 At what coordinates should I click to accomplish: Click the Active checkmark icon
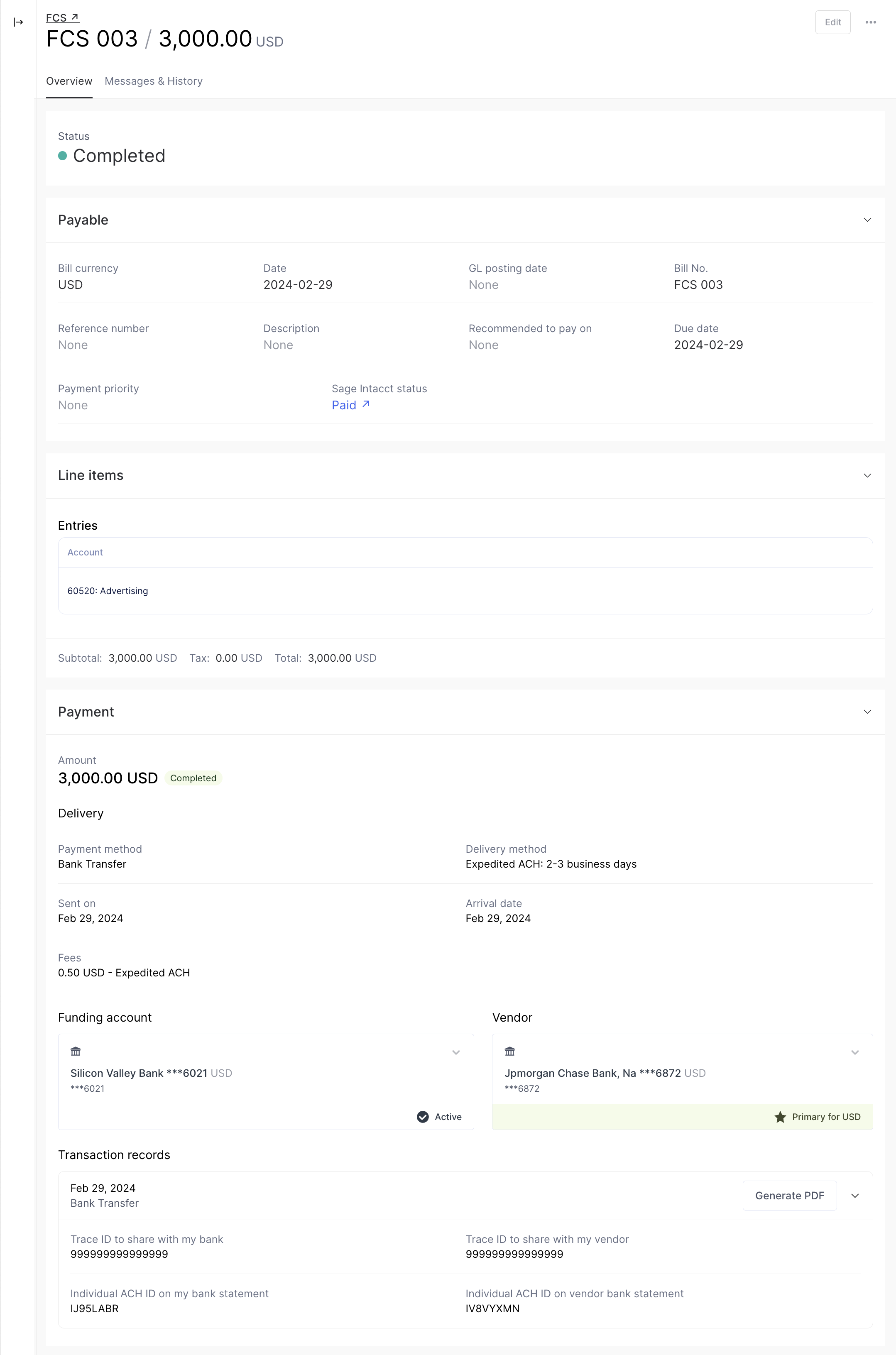(x=423, y=1117)
